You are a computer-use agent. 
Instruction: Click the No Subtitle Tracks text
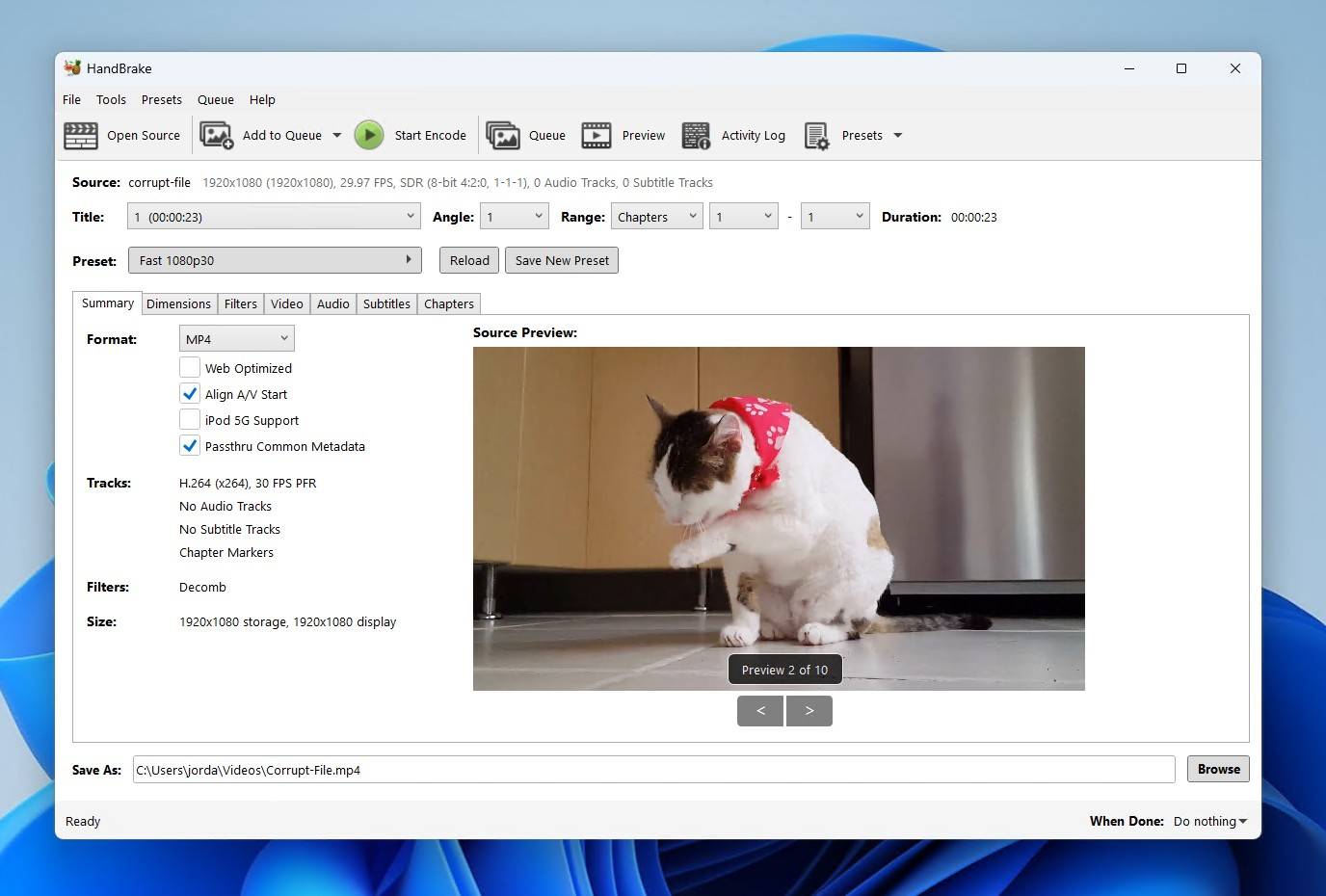pos(229,530)
